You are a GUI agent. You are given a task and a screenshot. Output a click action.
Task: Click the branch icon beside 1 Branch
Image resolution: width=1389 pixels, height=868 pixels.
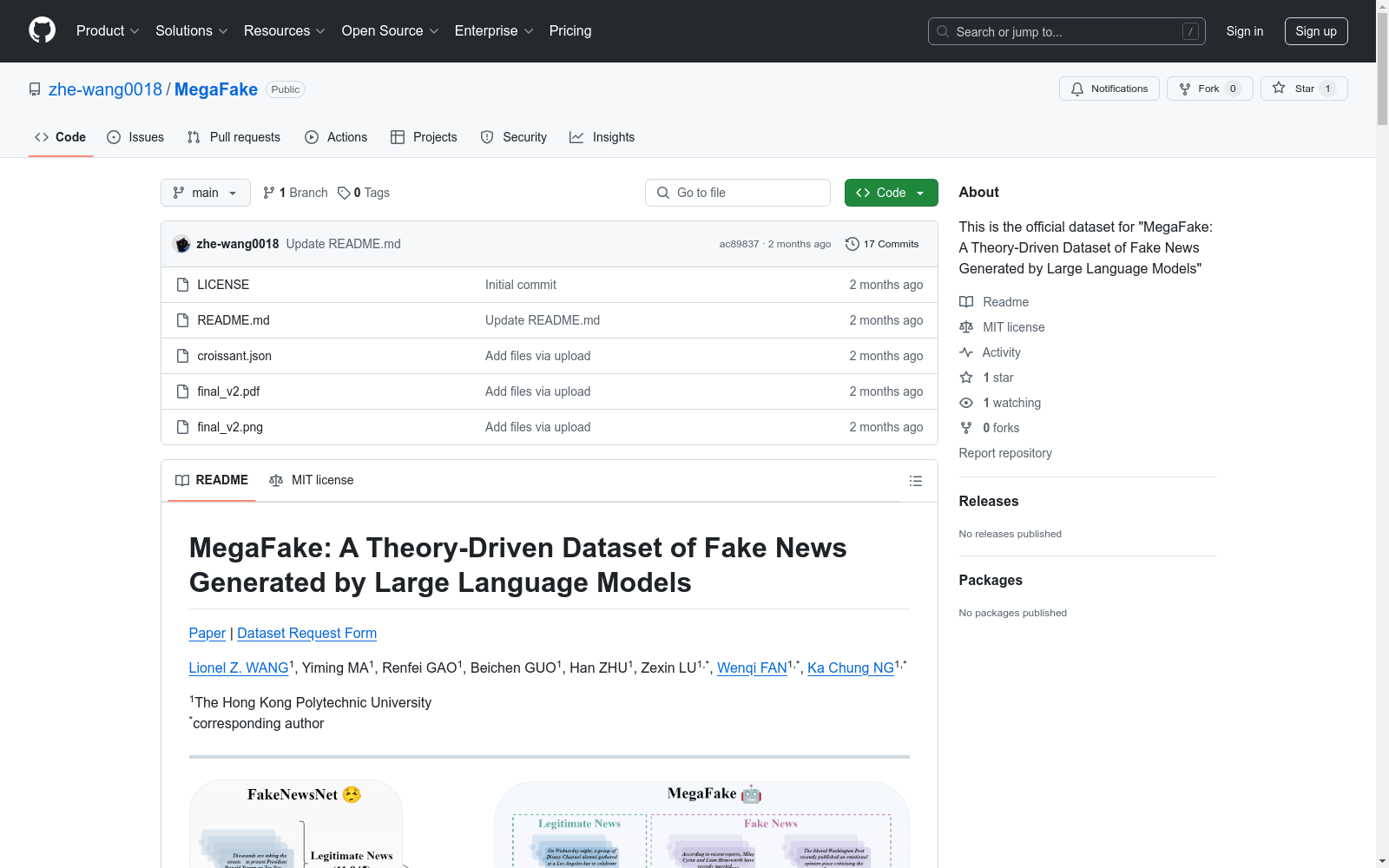[x=269, y=193]
